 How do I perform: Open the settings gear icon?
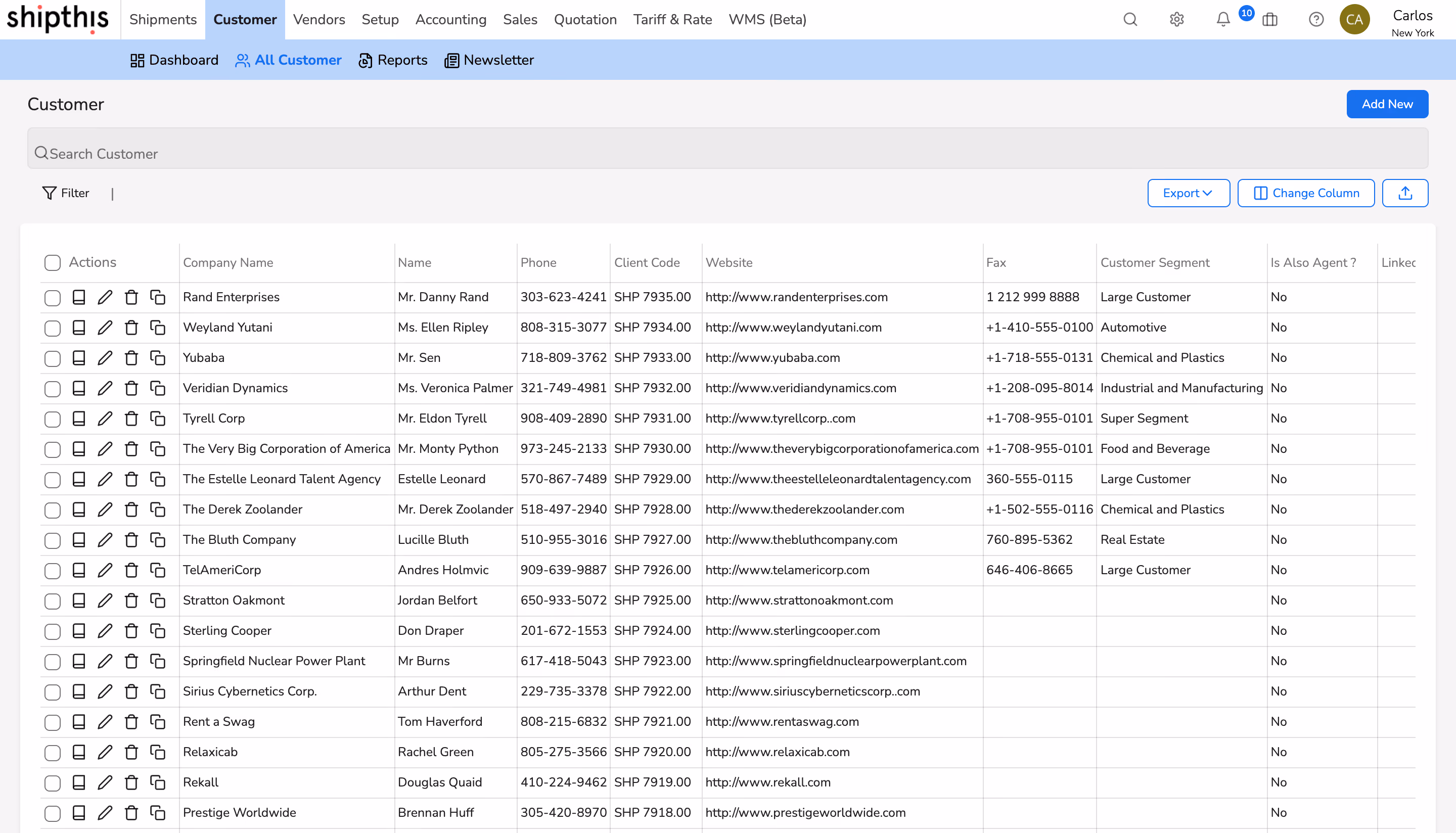coord(1177,19)
